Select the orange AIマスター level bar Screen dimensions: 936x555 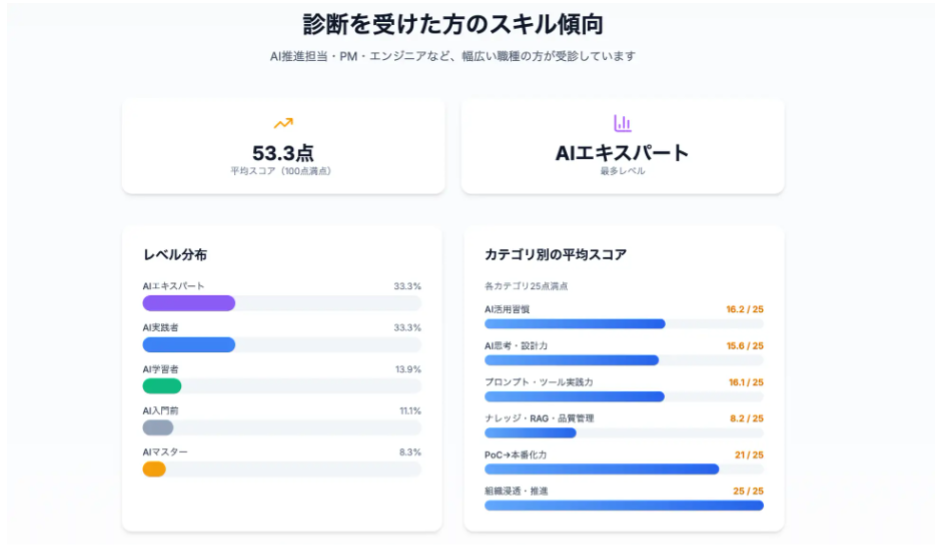[x=154, y=469]
